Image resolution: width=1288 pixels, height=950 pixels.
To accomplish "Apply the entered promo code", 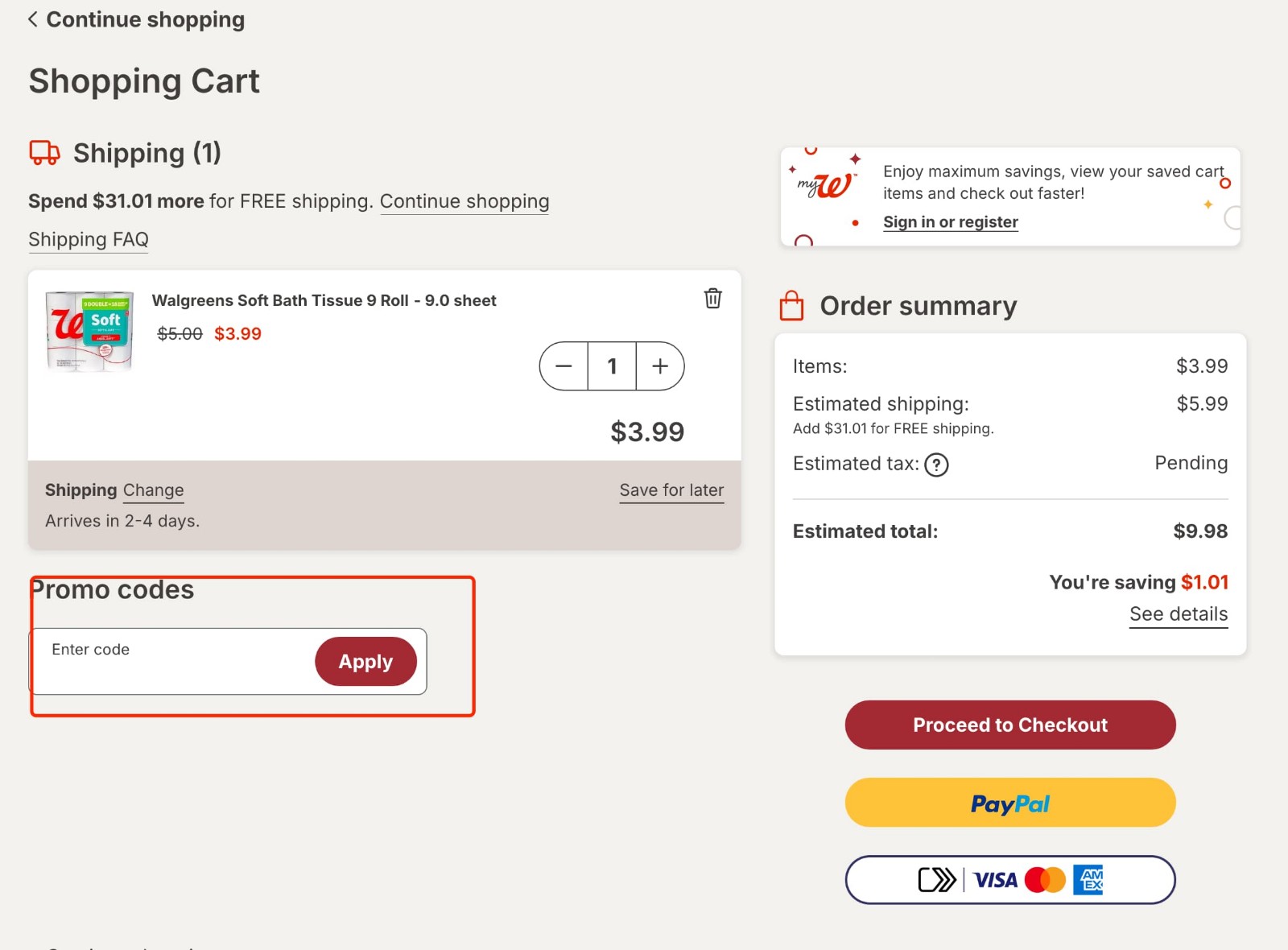I will click(x=365, y=661).
